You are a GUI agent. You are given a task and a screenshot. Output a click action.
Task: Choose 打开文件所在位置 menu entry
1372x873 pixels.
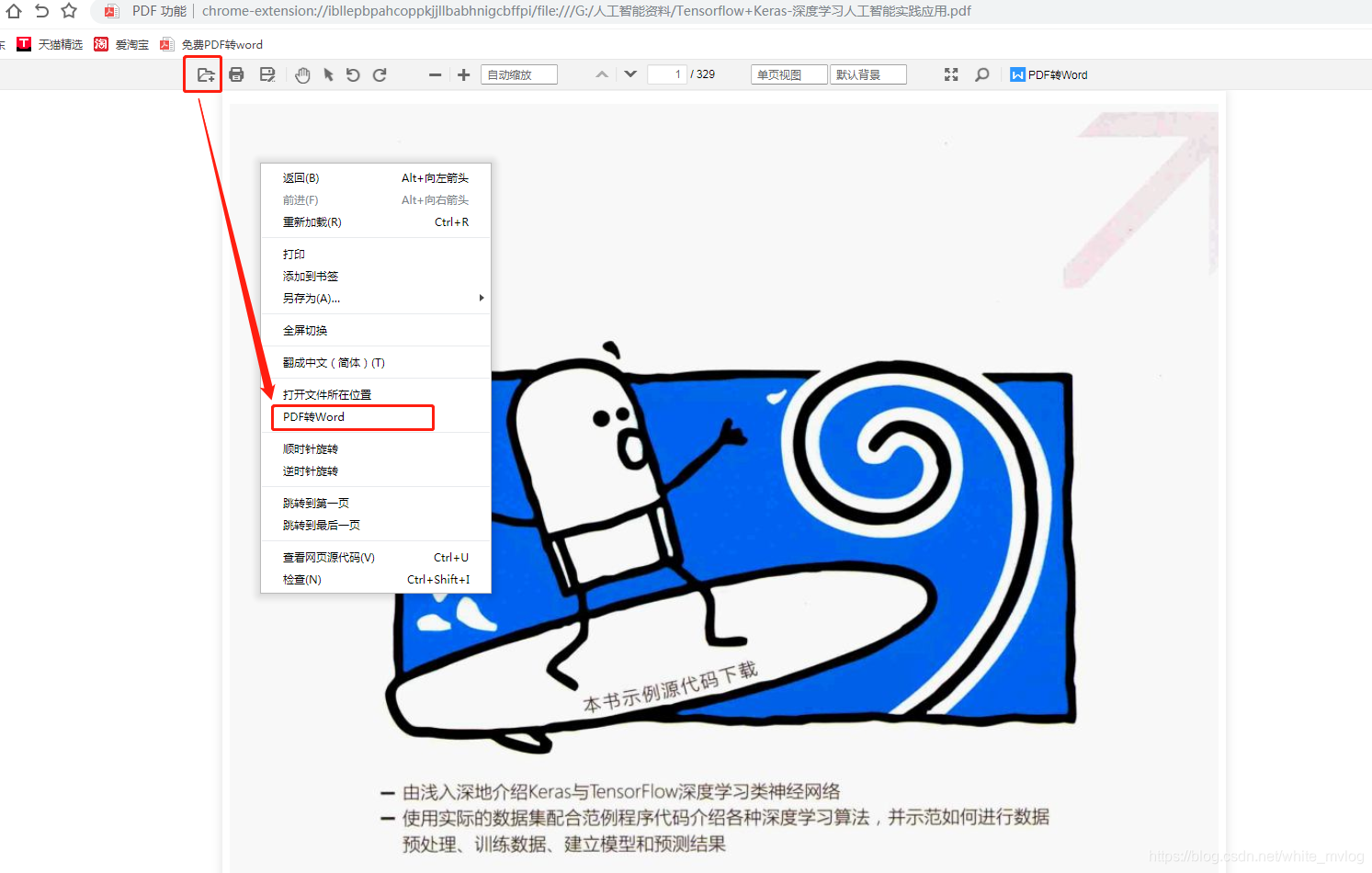[x=376, y=395]
